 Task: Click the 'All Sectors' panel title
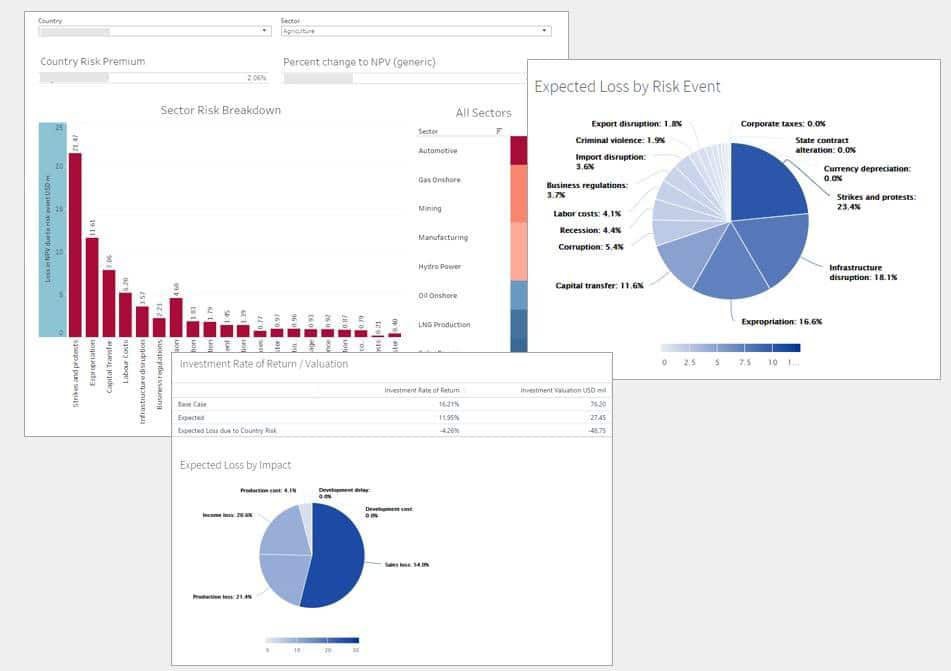tap(483, 113)
